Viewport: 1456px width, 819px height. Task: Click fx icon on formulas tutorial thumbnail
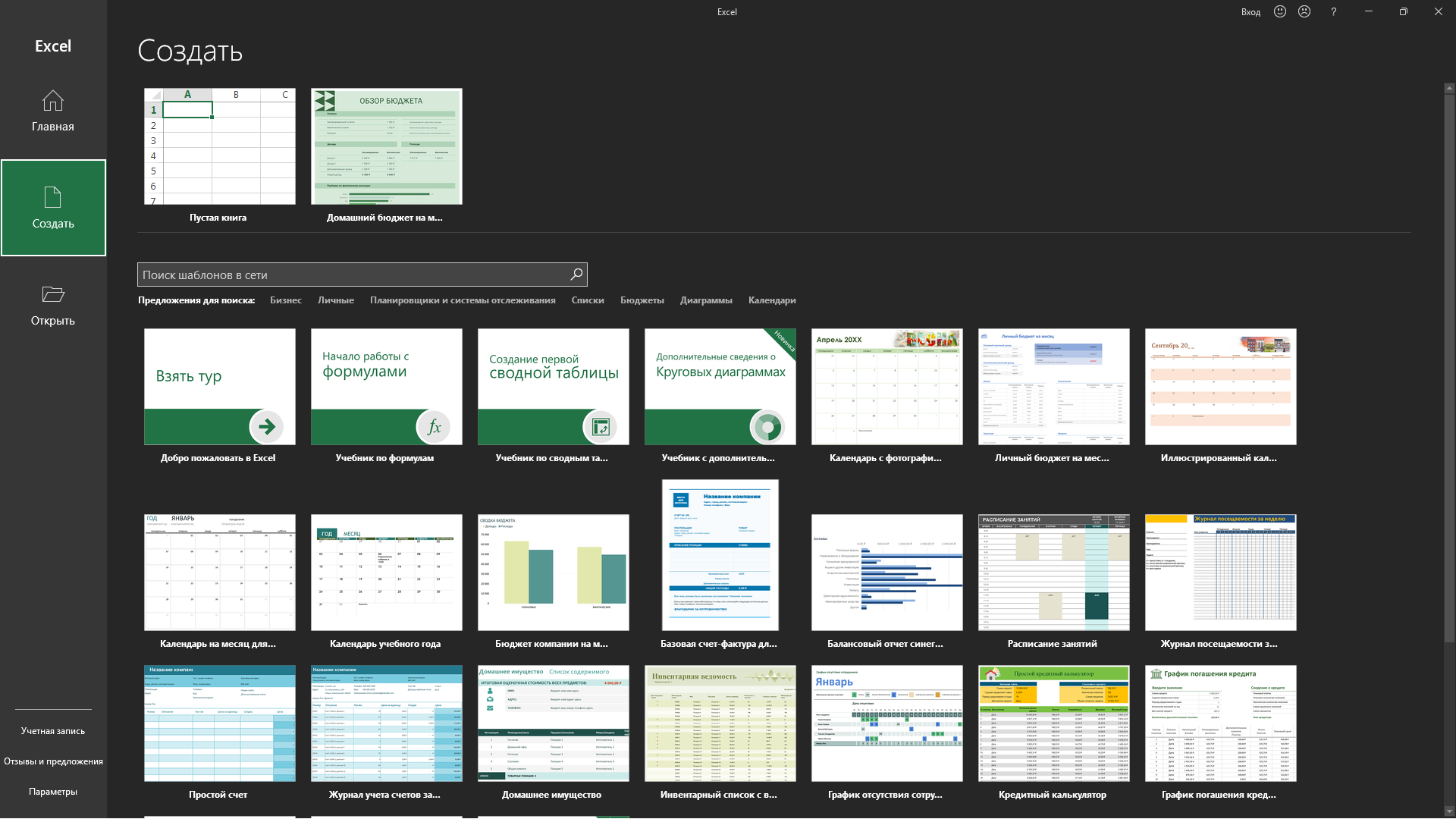point(434,427)
